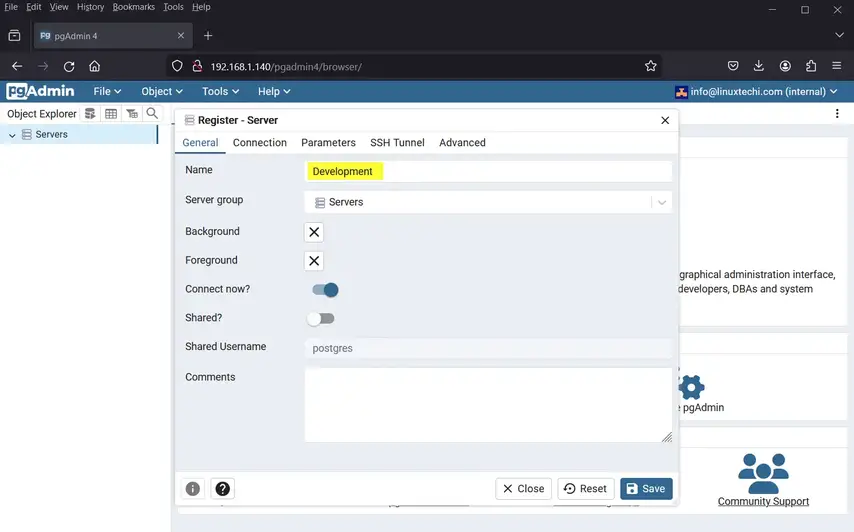Disable the Connect now switch
Screen dimensions: 854x532
pyautogui.click(x=325, y=290)
